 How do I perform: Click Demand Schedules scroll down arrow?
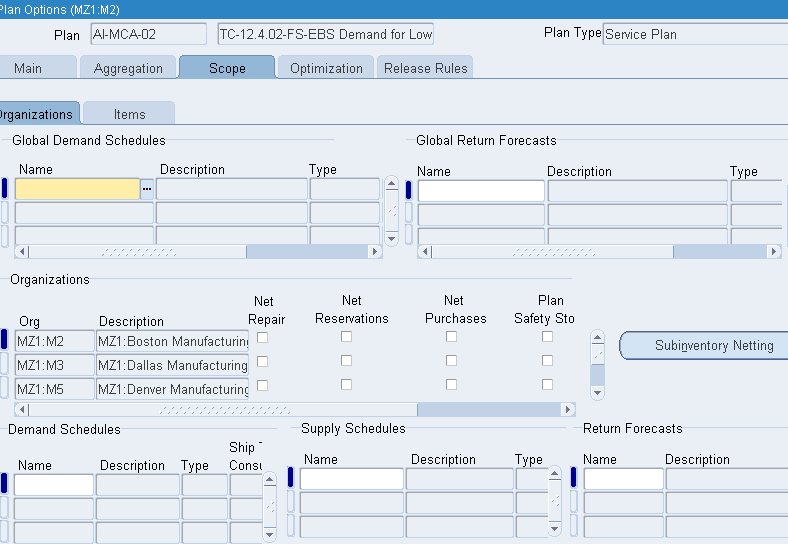coord(269,534)
